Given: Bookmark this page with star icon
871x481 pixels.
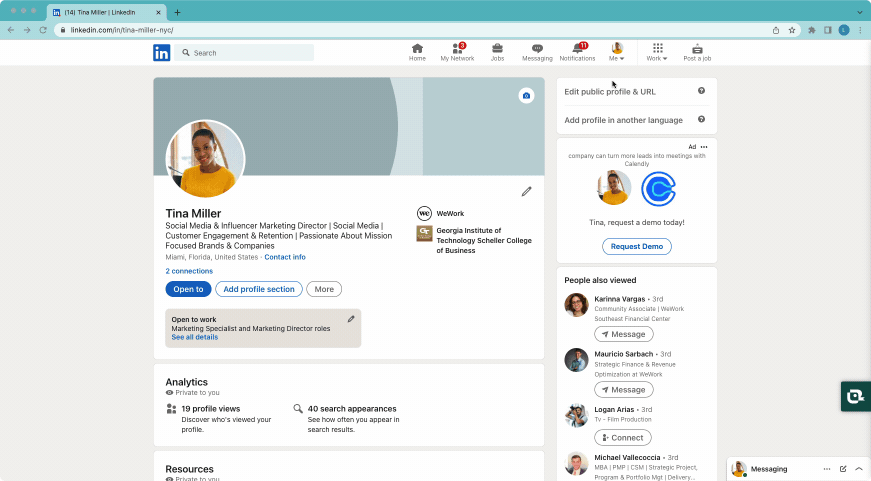Looking at the screenshot, I should click(792, 30).
